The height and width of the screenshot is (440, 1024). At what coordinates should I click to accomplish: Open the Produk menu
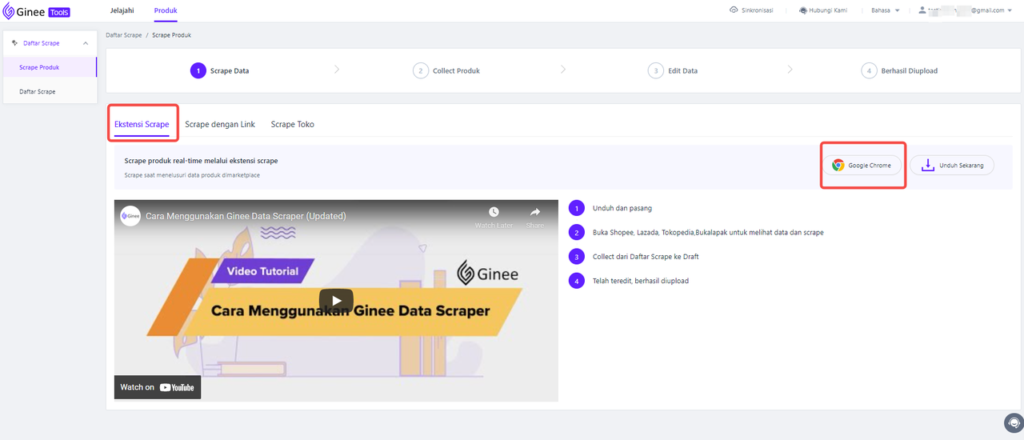pos(165,10)
